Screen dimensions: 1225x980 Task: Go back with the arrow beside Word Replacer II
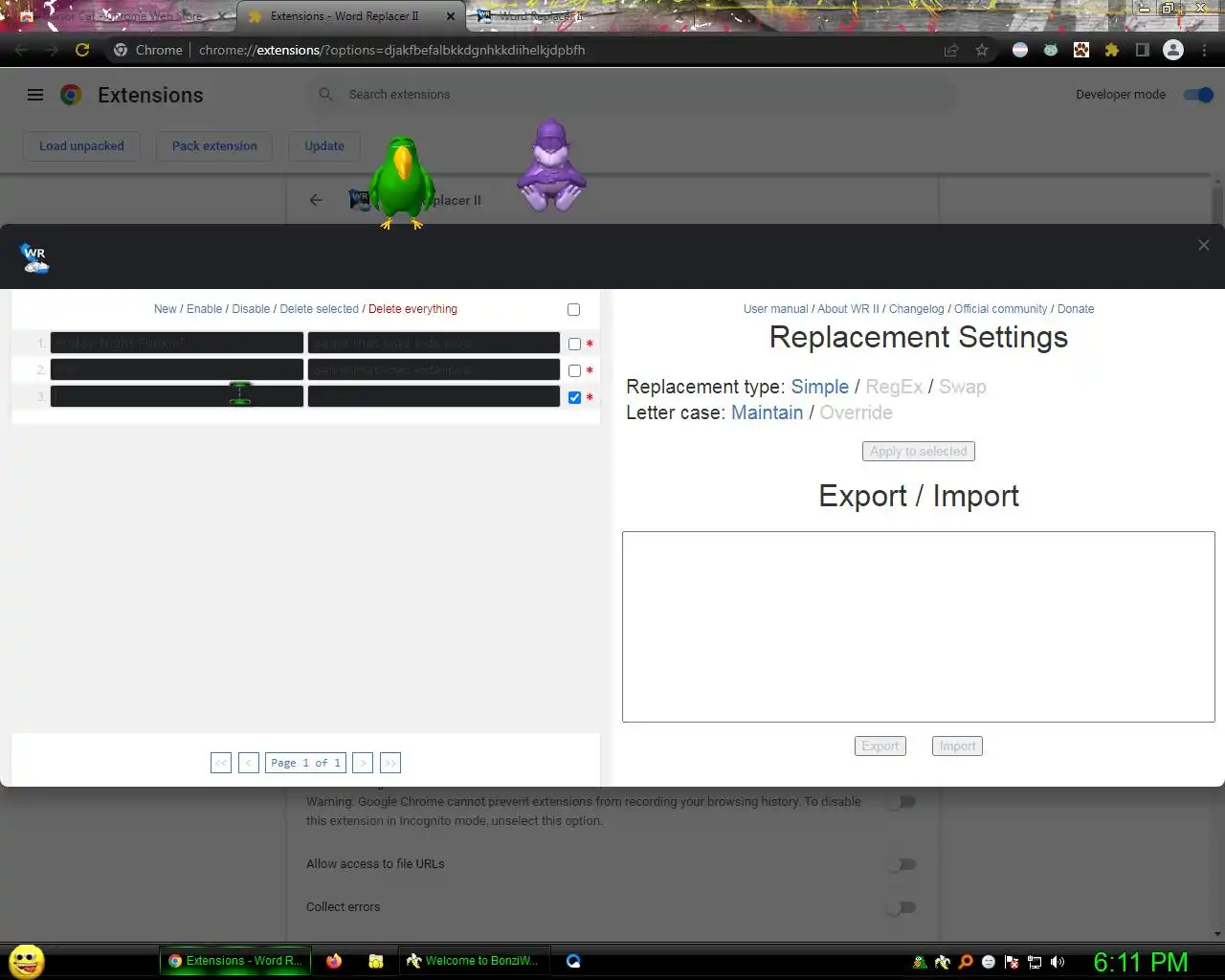[x=316, y=200]
